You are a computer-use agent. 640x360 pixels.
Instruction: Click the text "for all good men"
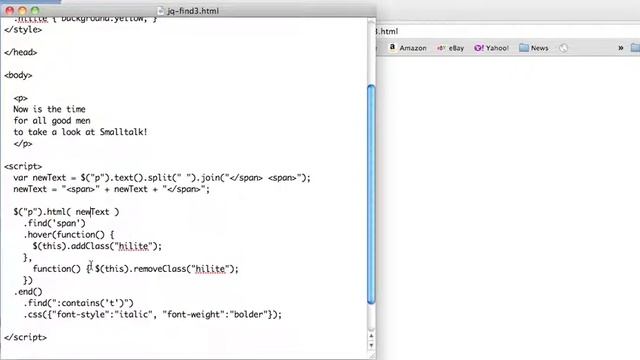point(52,120)
